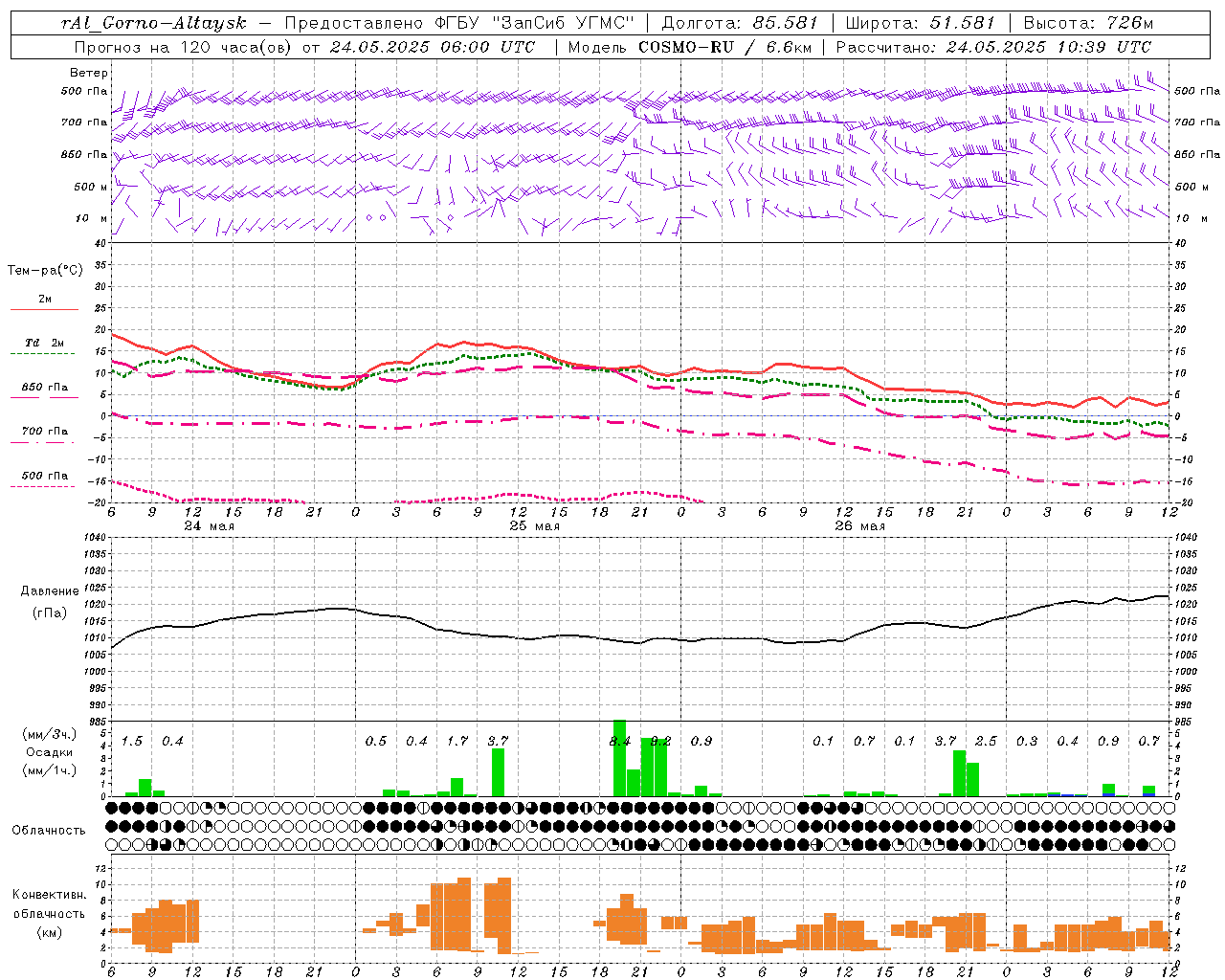The height and width of the screenshot is (980, 1225).
Task: Click the 'Тем-ра(°C)' axis label
Action: (45, 271)
